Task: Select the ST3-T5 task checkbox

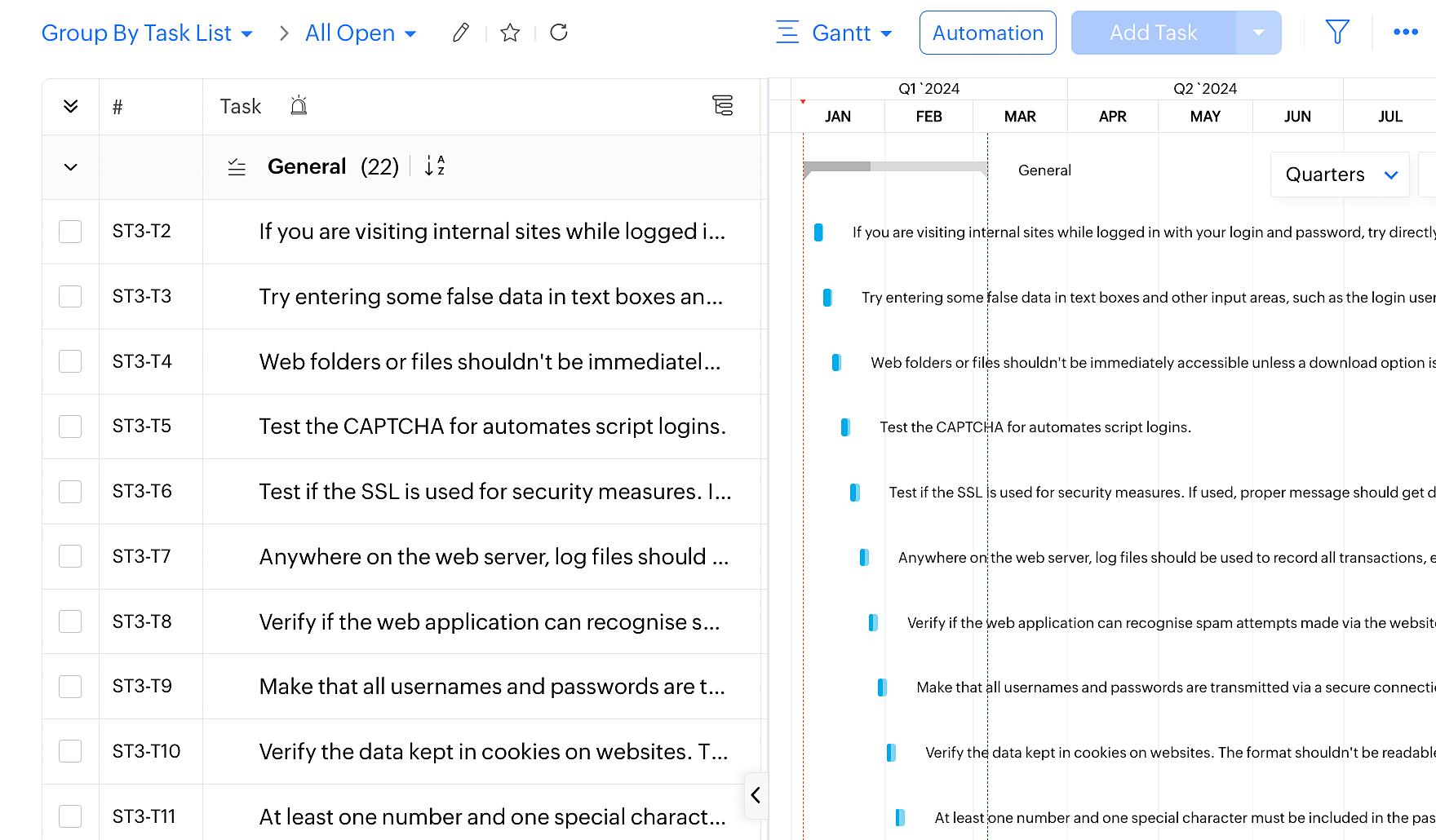Action: click(70, 427)
